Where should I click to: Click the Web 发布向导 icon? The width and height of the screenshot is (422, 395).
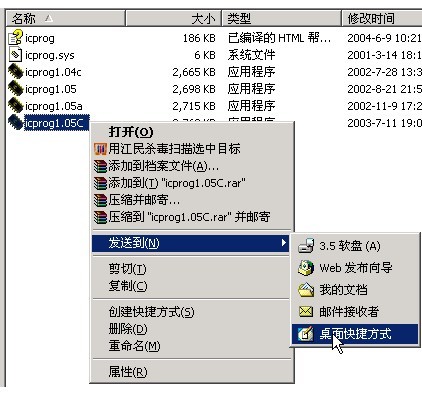(306, 268)
